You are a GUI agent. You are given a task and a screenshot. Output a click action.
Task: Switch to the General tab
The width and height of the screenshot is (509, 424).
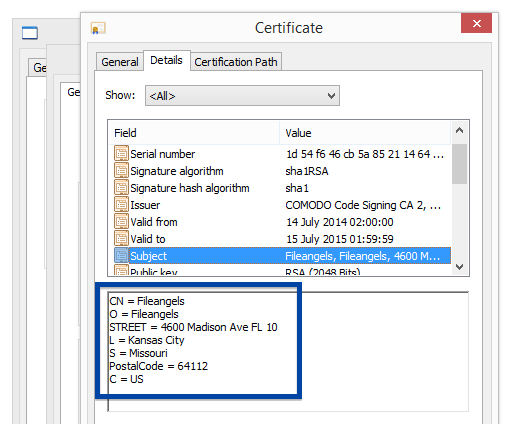[120, 62]
